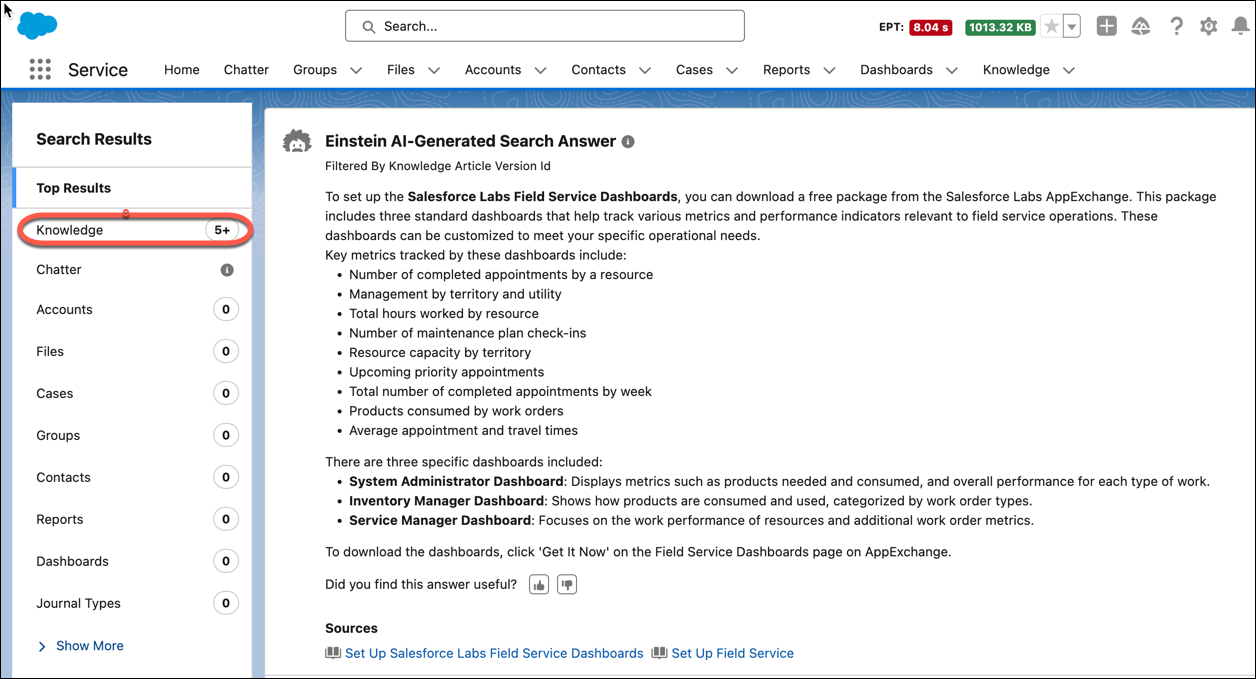Viewport: 1256px width, 679px height.
Task: Expand the Reports tab dropdown chevron
Action: pos(830,71)
